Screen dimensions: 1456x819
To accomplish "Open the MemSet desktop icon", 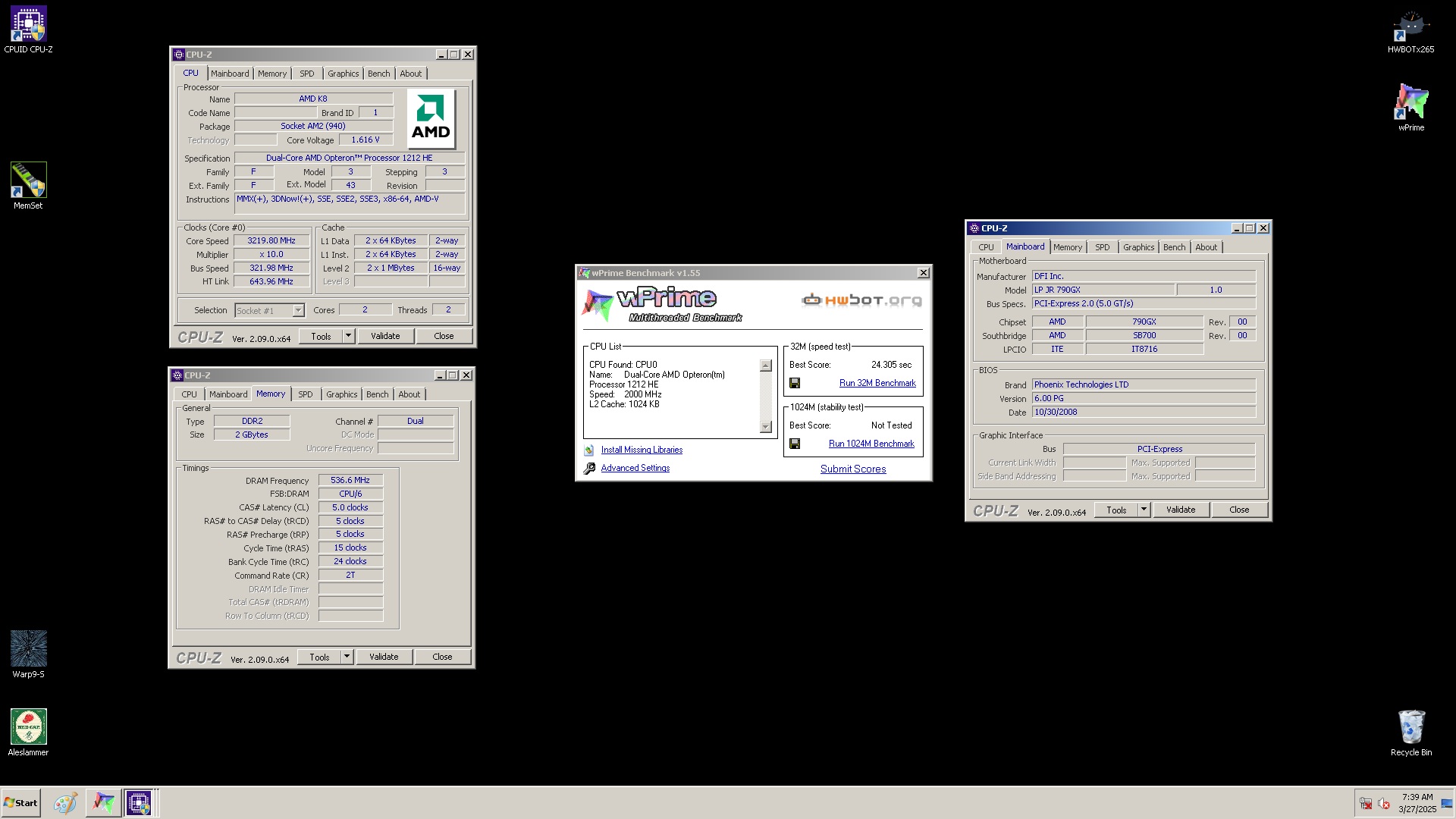I will [28, 186].
